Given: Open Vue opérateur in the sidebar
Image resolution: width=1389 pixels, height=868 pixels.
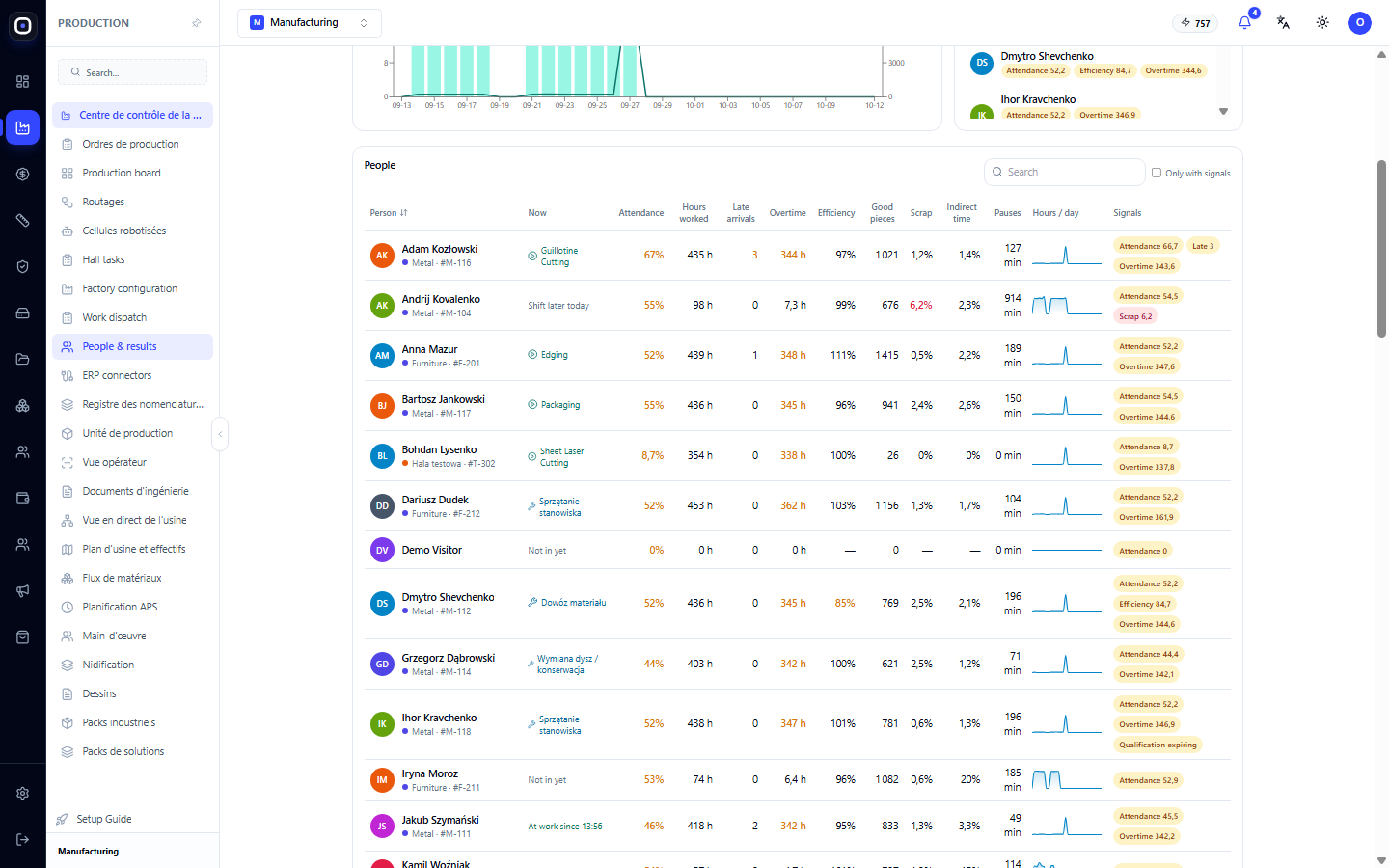Looking at the screenshot, I should click(x=133, y=462).
